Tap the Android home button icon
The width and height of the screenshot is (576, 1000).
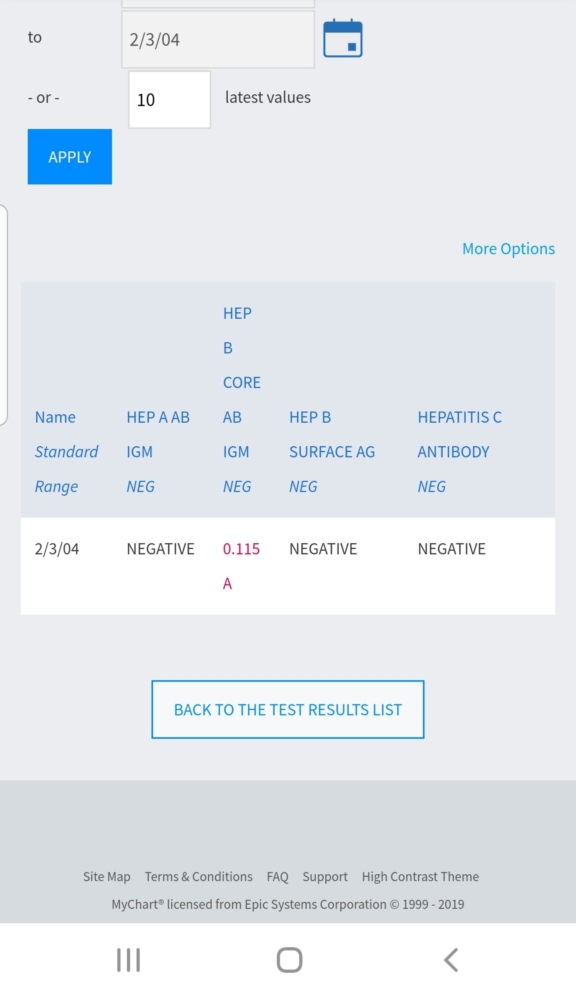pyautogui.click(x=289, y=960)
